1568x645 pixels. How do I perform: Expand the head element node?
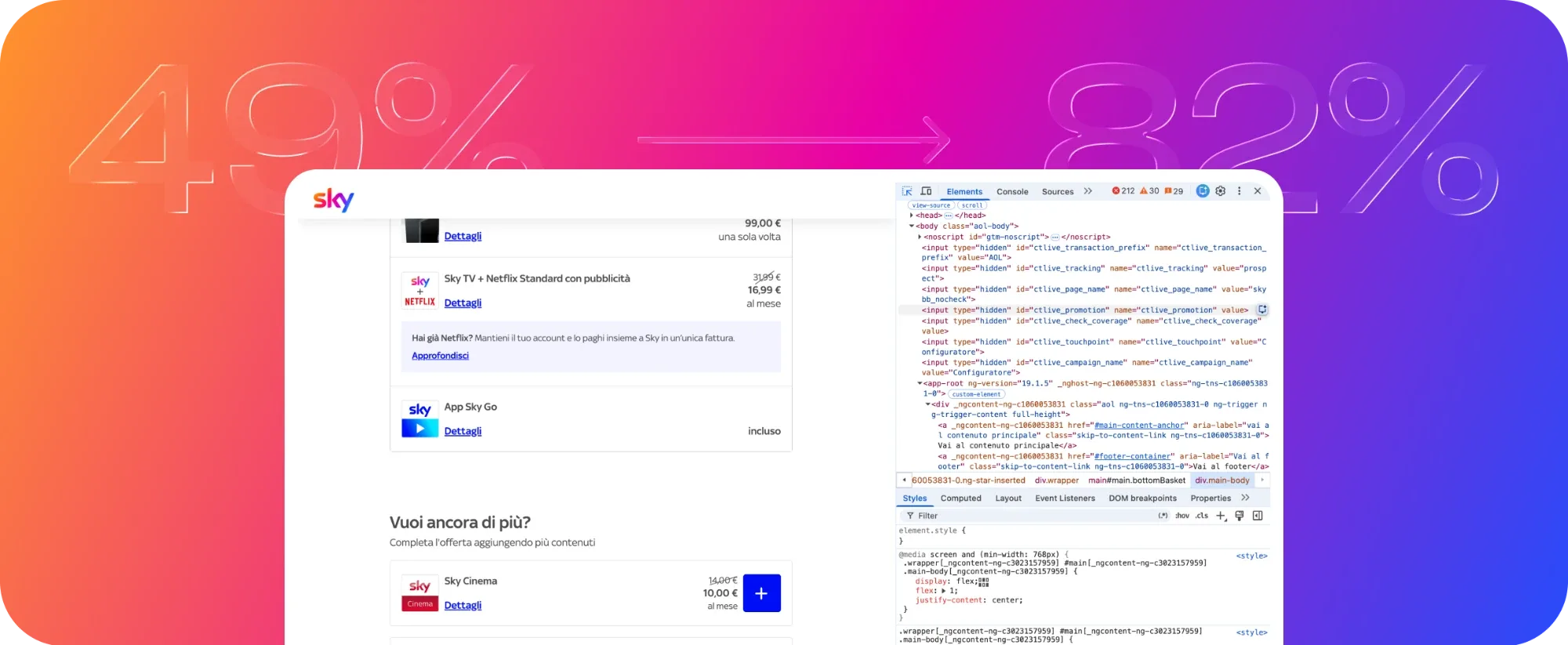[x=911, y=216]
